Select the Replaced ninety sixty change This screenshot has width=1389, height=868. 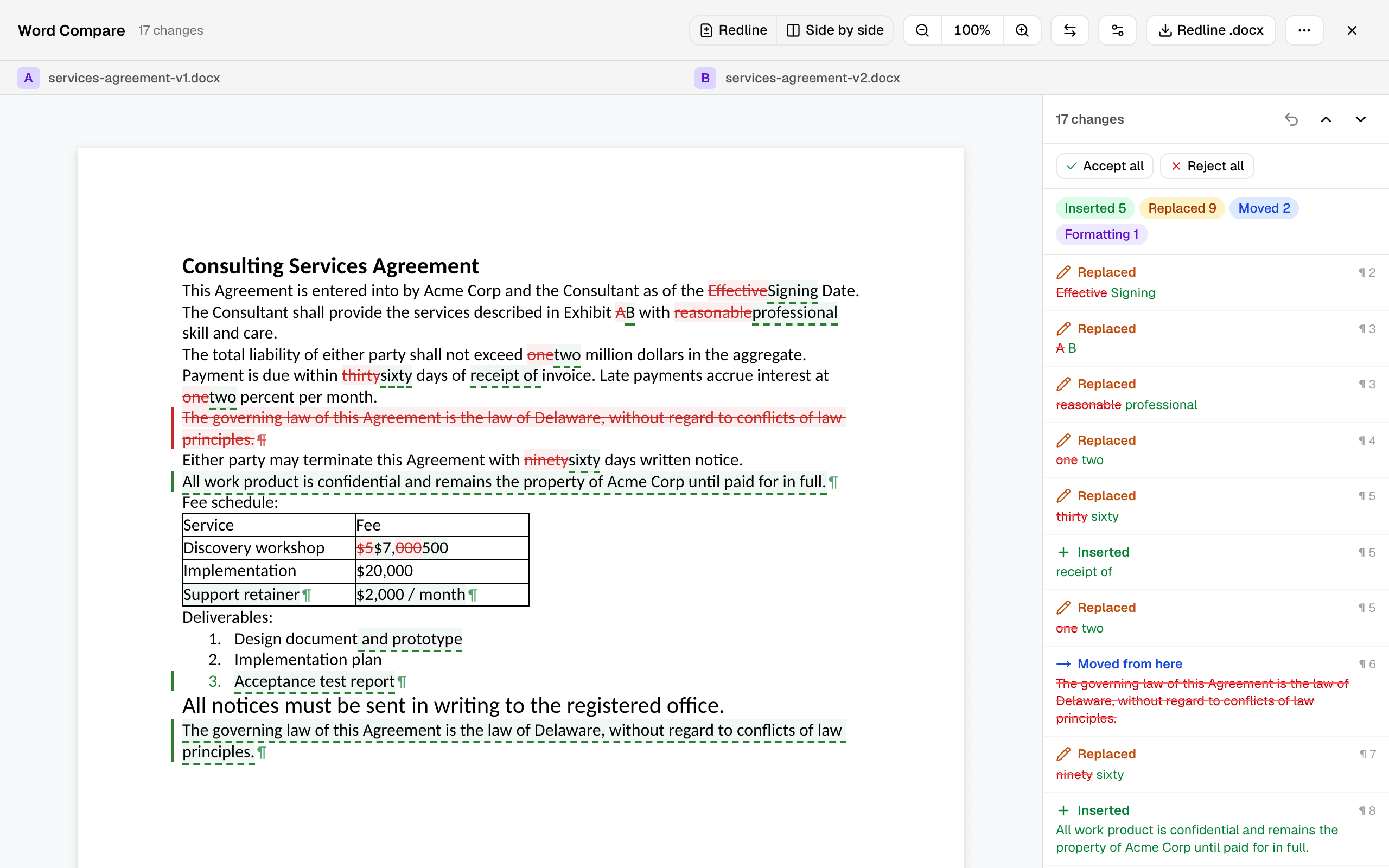point(1216,764)
